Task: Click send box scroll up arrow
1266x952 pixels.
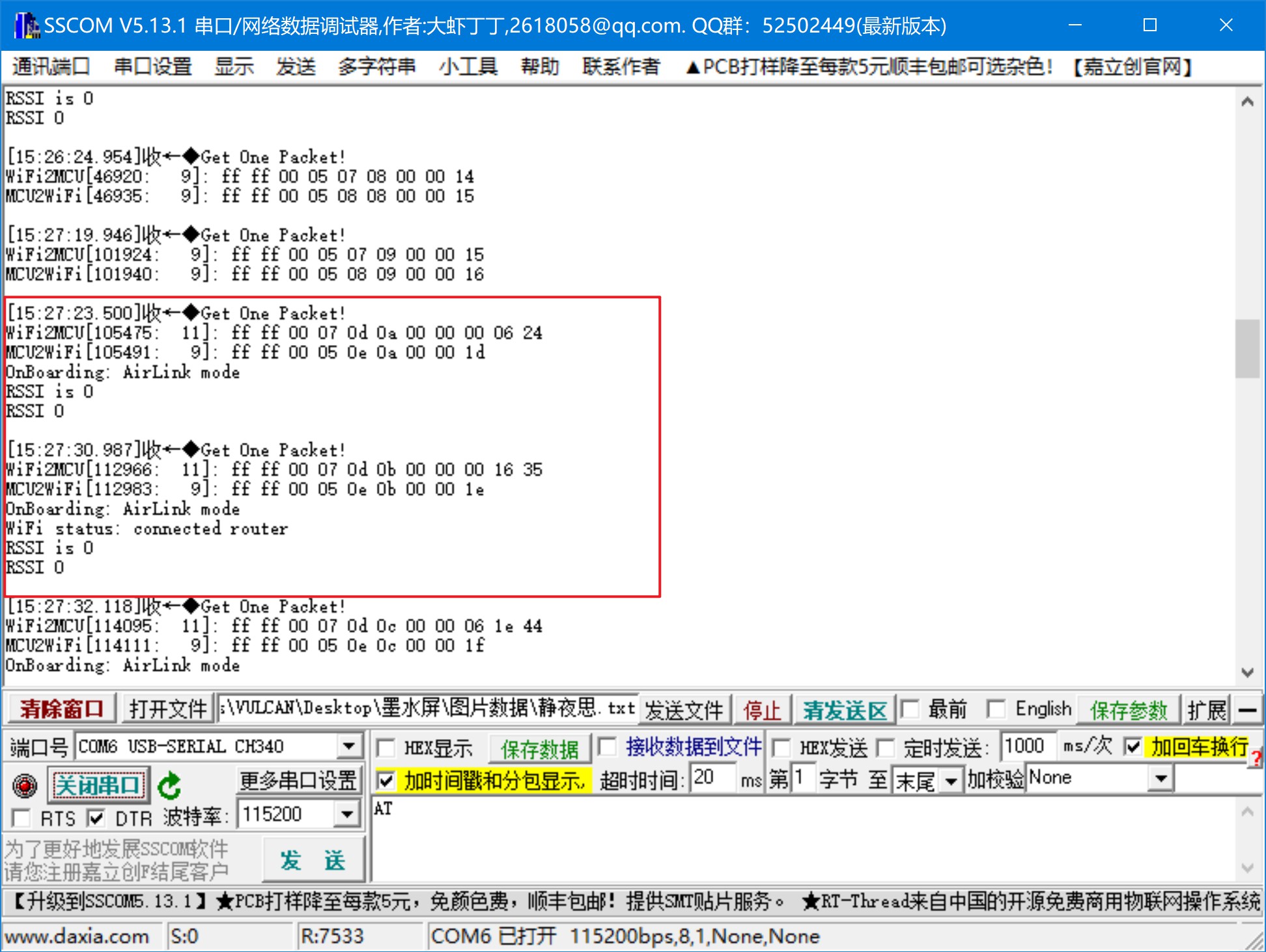Action: pyautogui.click(x=1247, y=812)
